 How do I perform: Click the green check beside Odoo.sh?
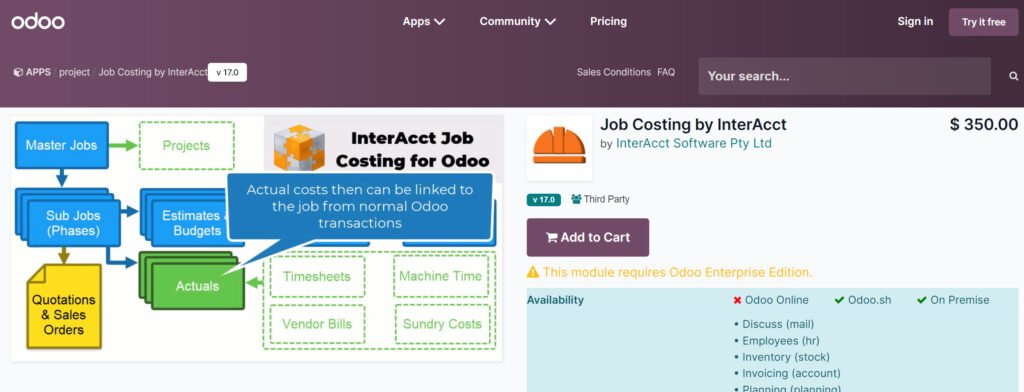839,301
